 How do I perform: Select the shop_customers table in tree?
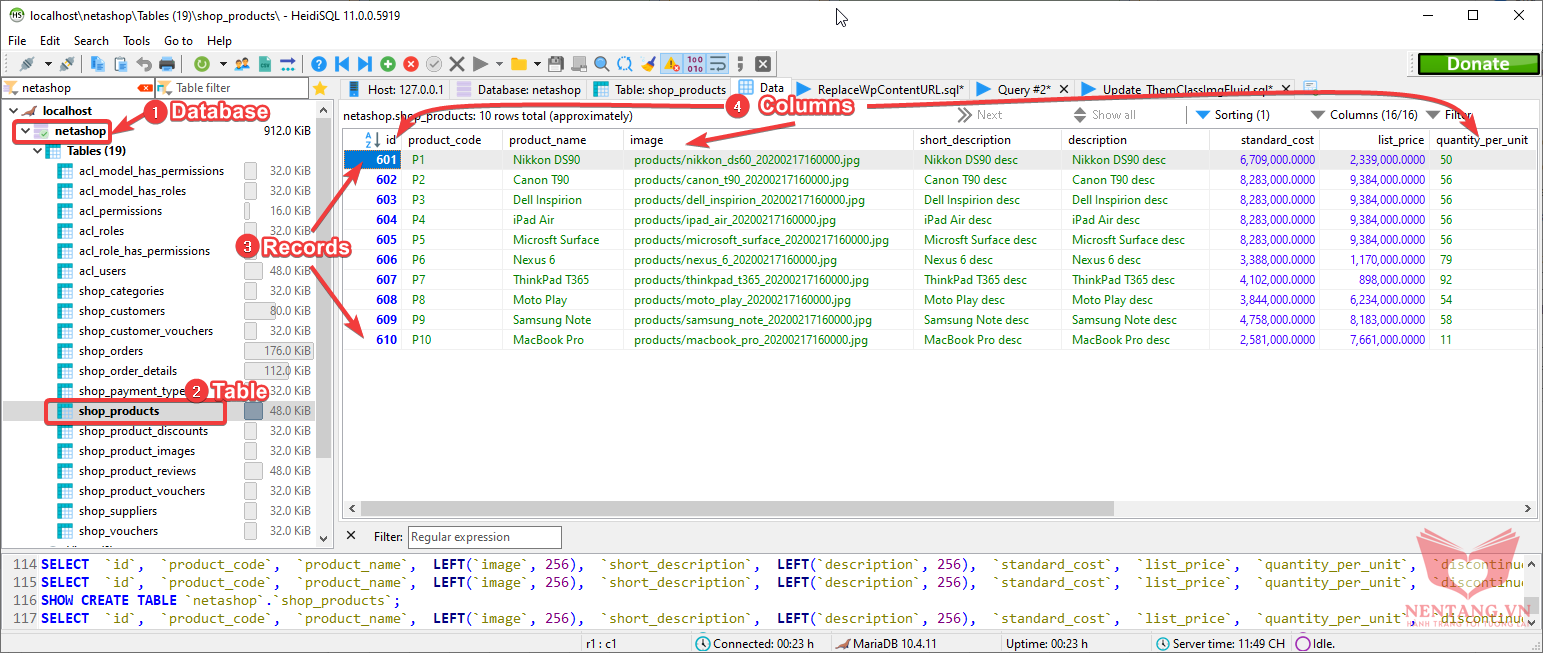tap(121, 311)
